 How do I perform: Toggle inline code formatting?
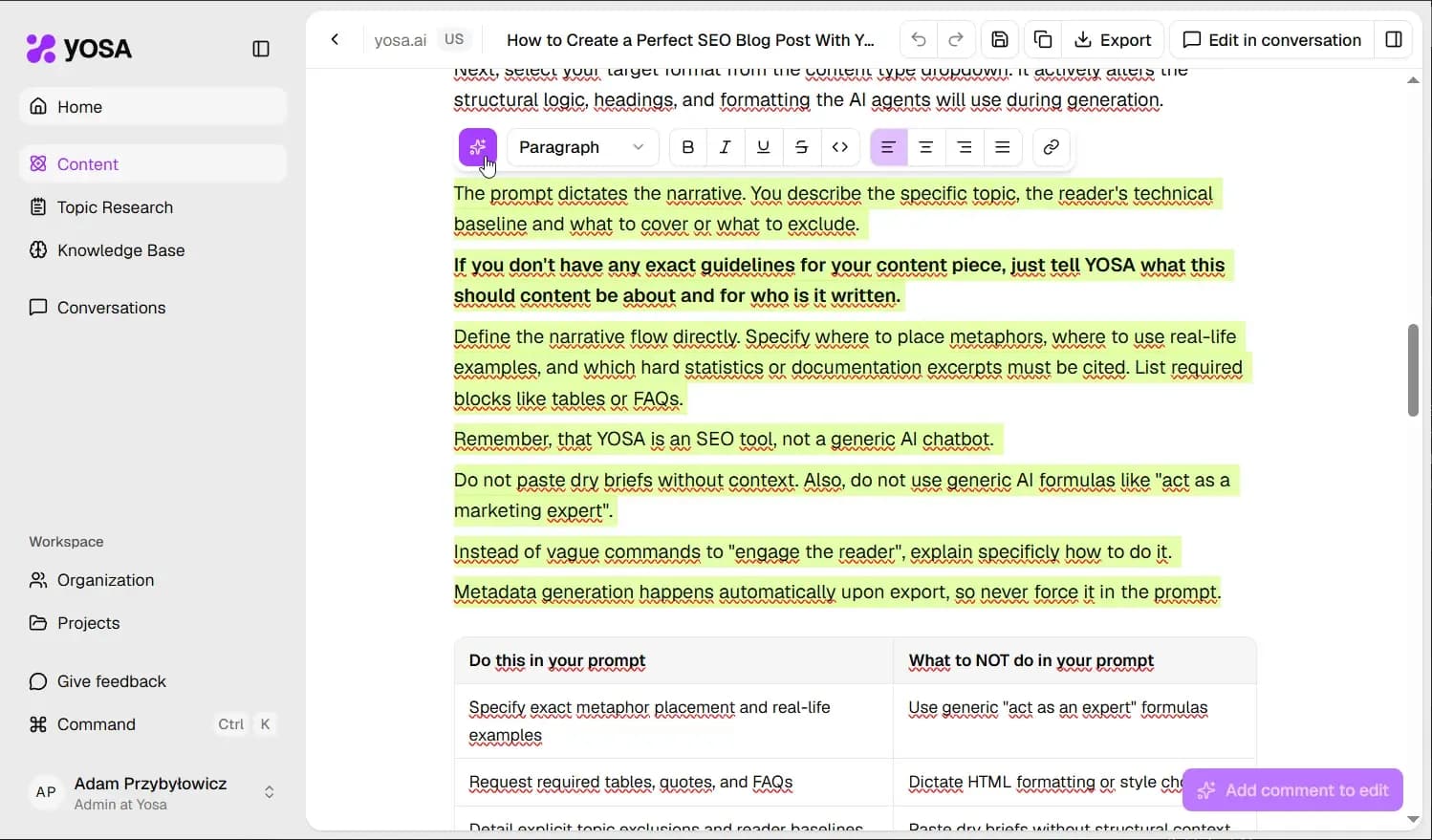coord(840,147)
